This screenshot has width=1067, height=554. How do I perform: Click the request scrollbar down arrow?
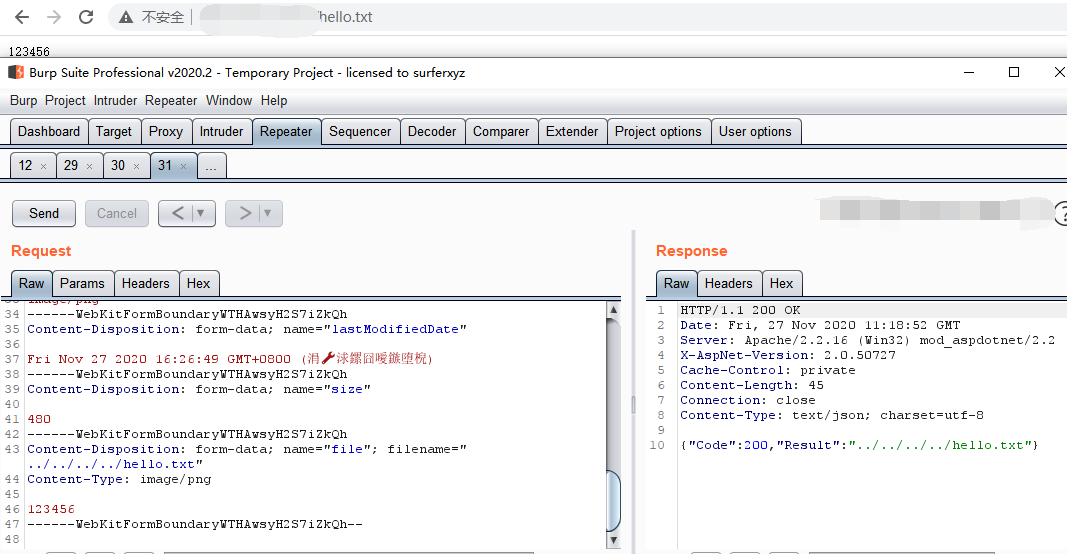(x=613, y=540)
